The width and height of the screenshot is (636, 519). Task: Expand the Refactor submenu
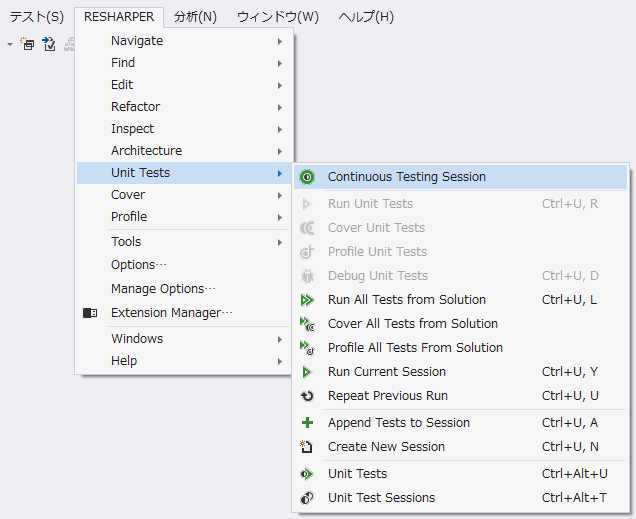coord(280,107)
